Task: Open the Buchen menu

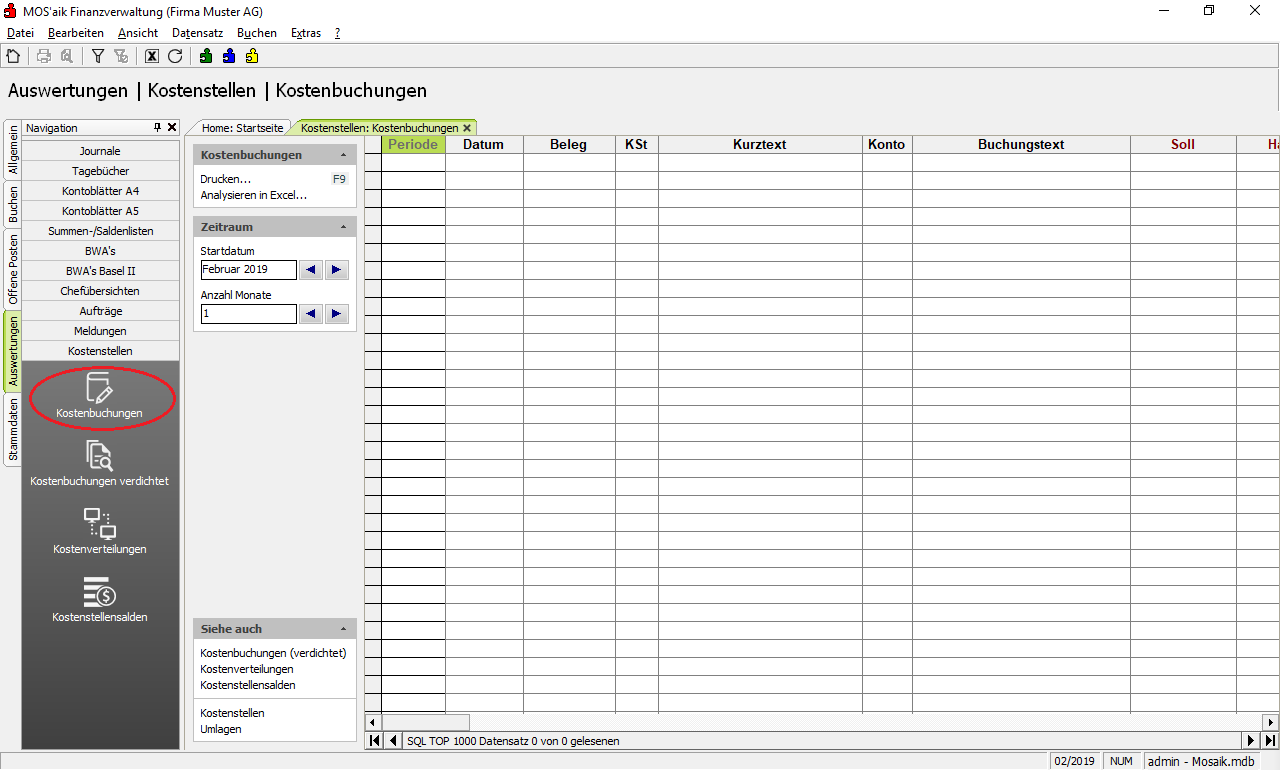Action: point(256,33)
